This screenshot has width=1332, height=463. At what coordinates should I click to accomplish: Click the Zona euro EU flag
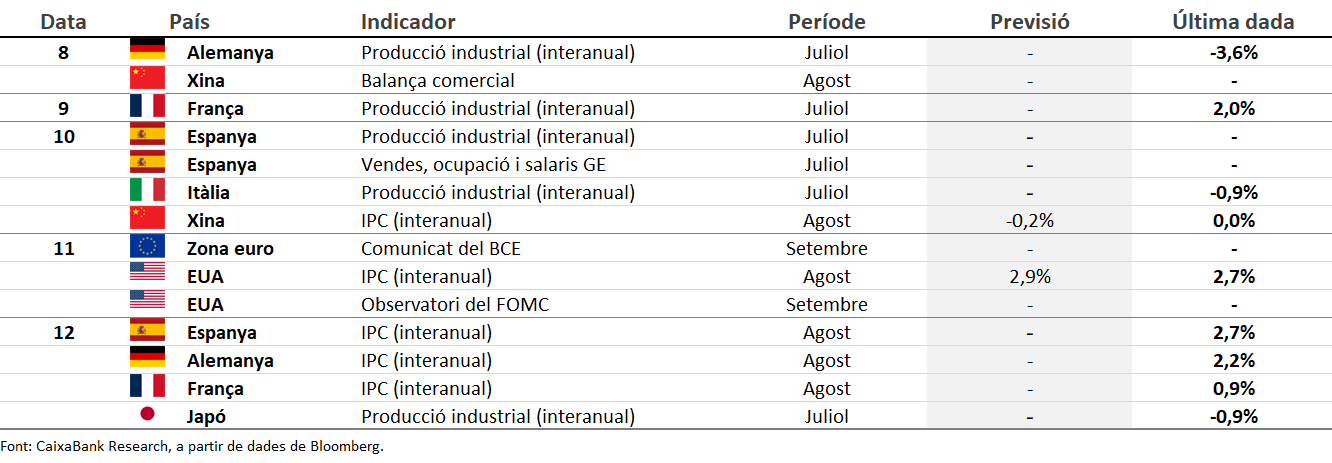(147, 248)
